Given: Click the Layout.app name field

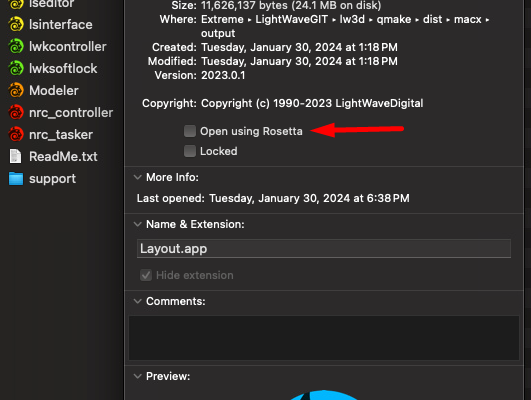Looking at the screenshot, I should pos(324,249).
